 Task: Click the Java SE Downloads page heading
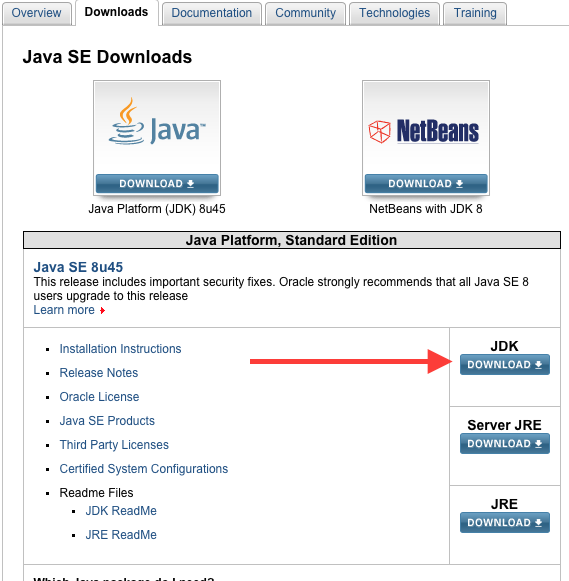pos(107,57)
